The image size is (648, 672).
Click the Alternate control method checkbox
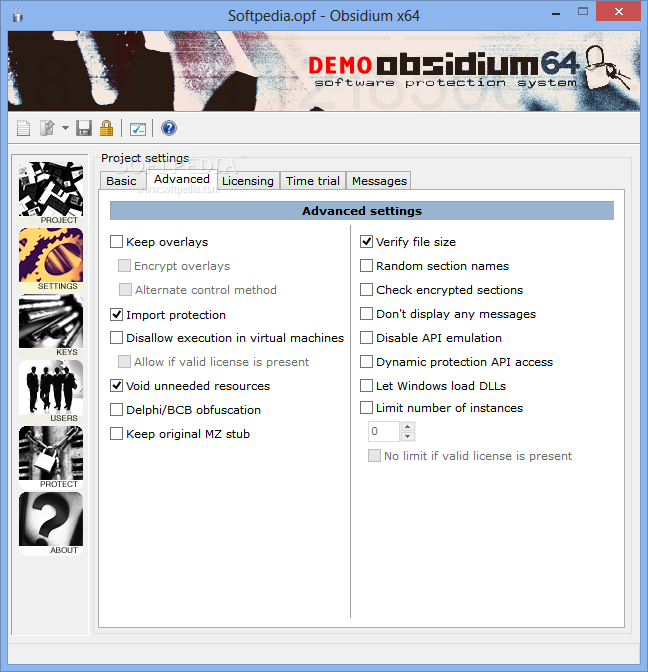(x=125, y=290)
